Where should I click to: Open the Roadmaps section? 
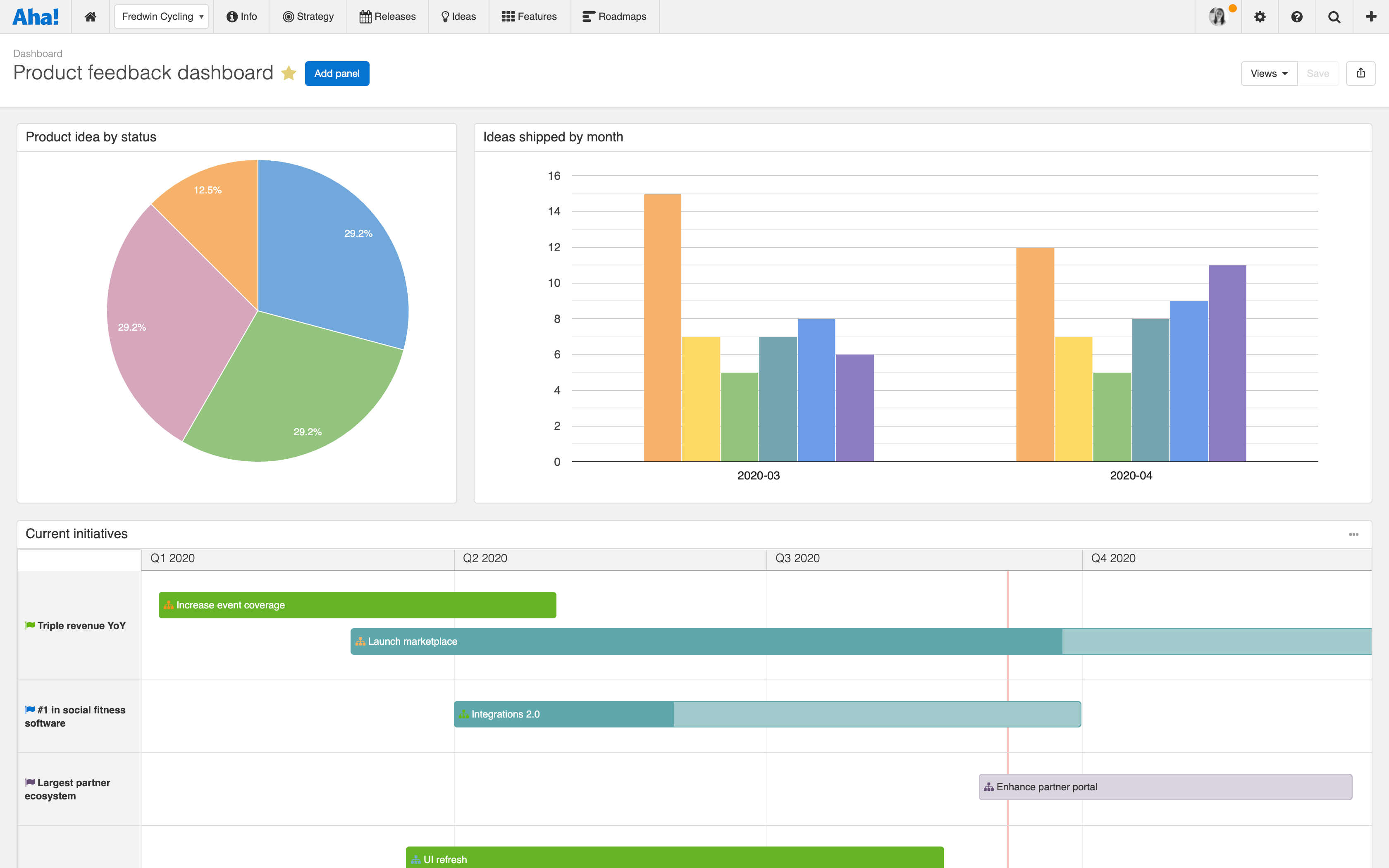(613, 16)
